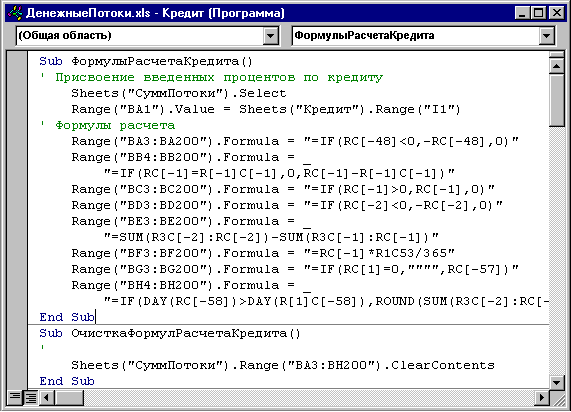Click vertical scrollbar down arrow

[556, 382]
